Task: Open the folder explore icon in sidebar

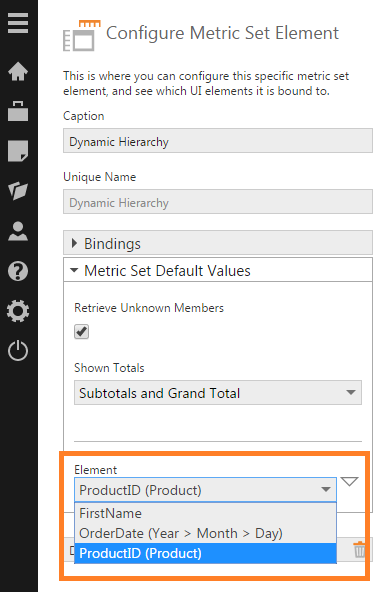Action: [18, 191]
